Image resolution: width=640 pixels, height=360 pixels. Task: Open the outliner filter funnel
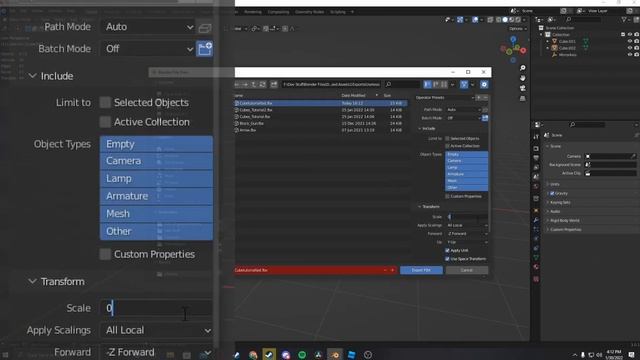[624, 19]
